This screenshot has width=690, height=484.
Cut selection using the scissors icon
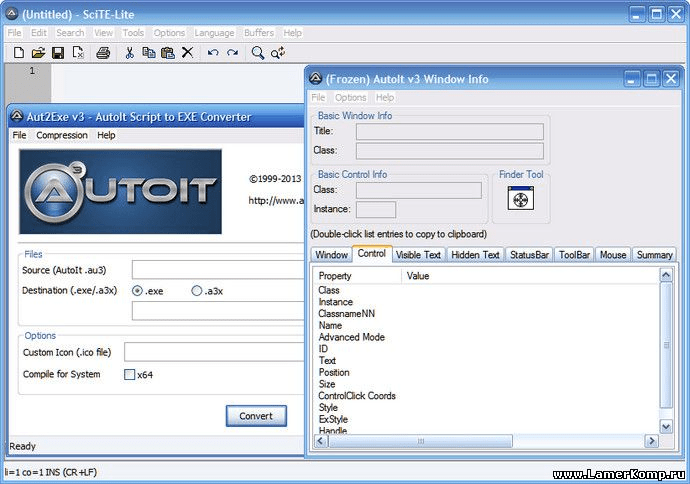point(130,53)
